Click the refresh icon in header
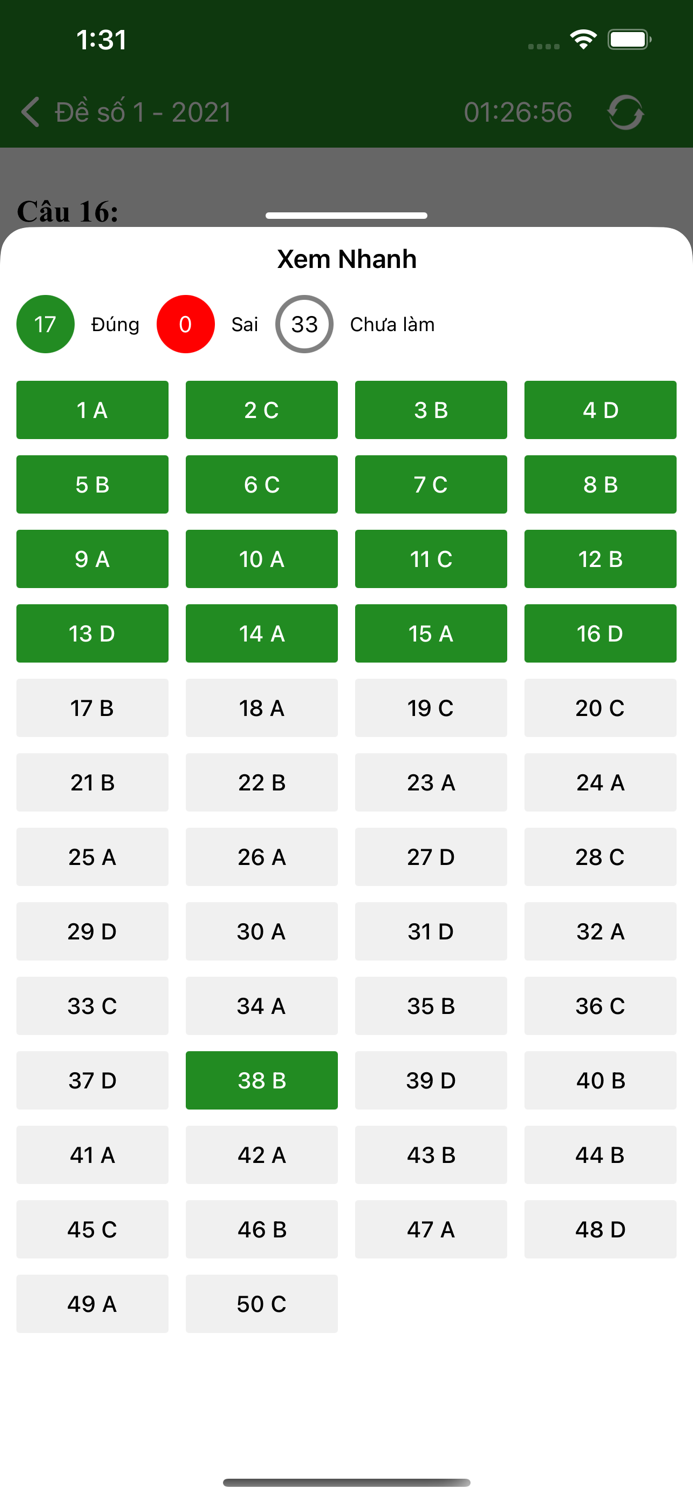This screenshot has height=1500, width=693. pyautogui.click(x=626, y=112)
